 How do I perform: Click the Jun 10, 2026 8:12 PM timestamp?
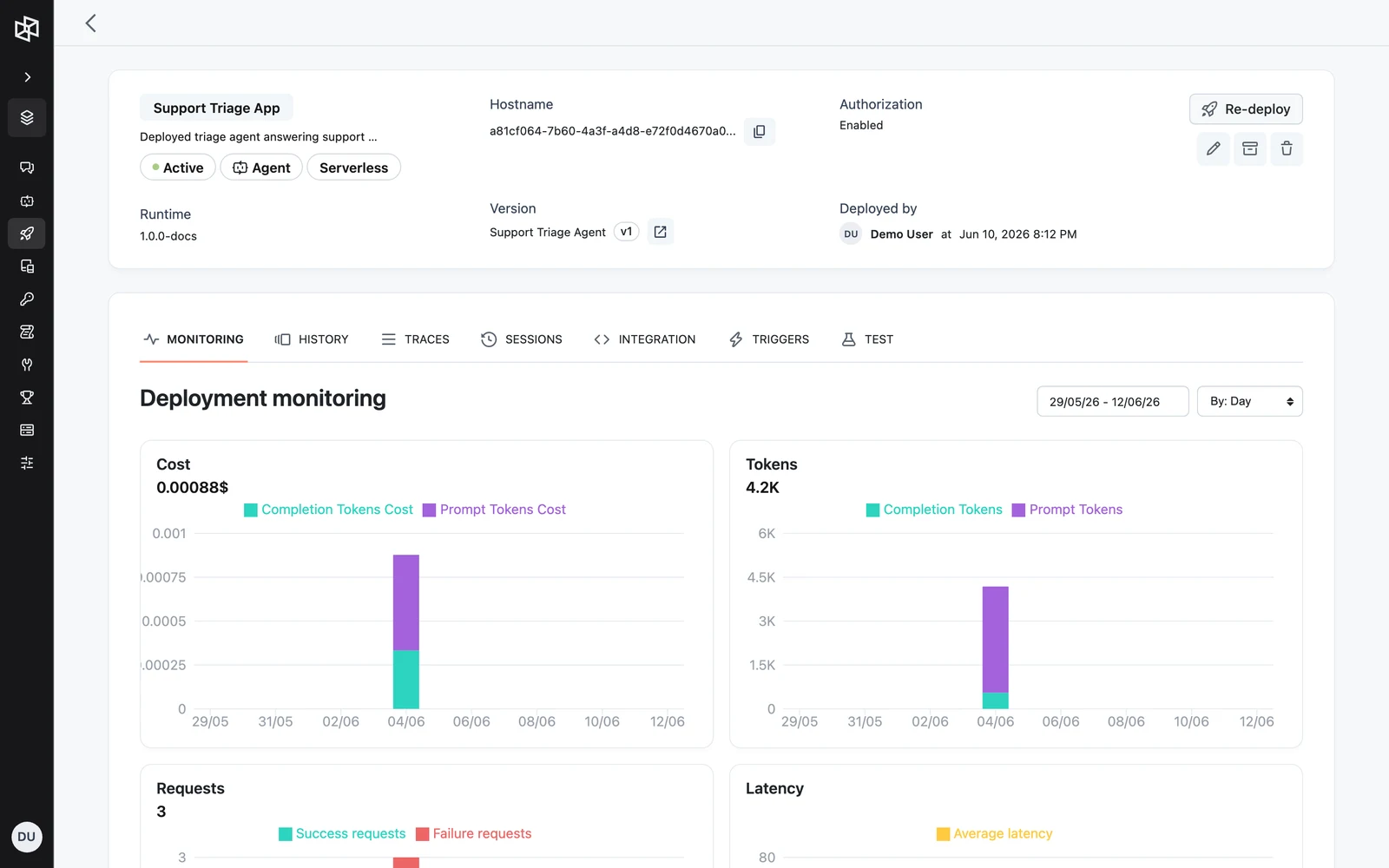pyautogui.click(x=1017, y=234)
